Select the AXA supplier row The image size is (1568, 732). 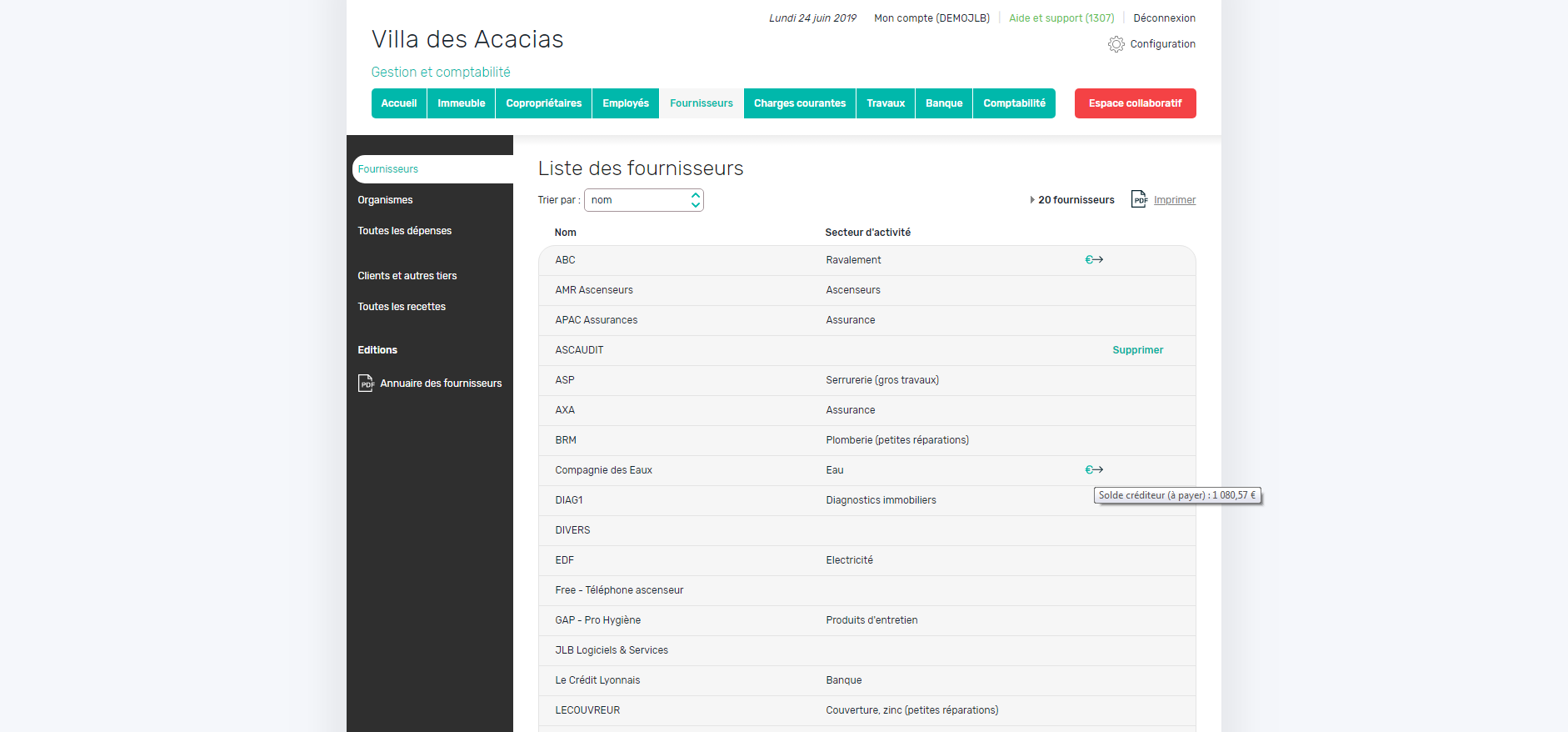click(867, 410)
